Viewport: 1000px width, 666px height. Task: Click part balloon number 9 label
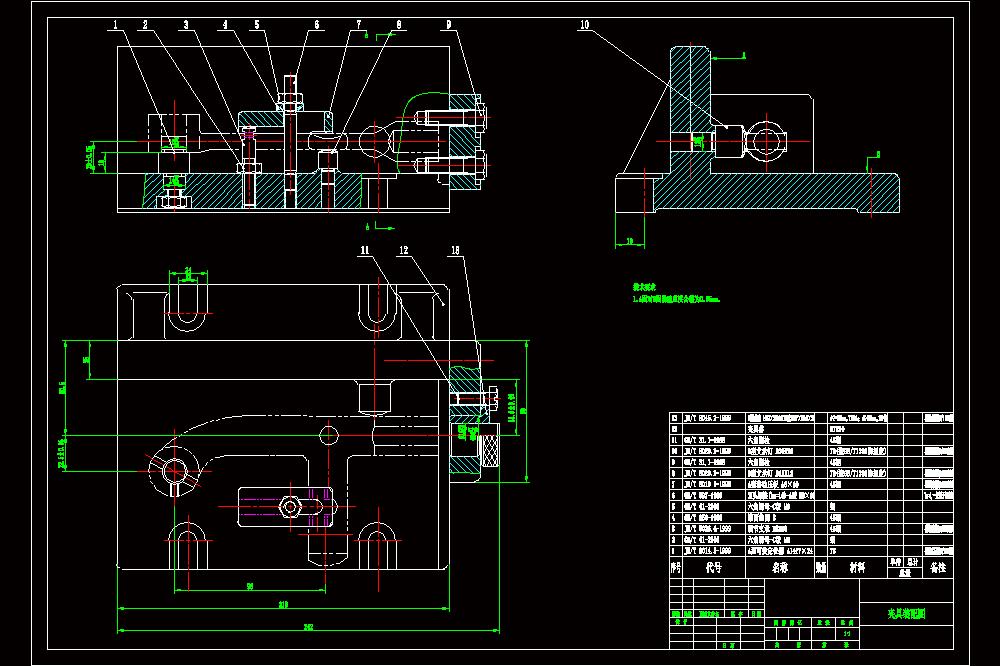point(449,25)
